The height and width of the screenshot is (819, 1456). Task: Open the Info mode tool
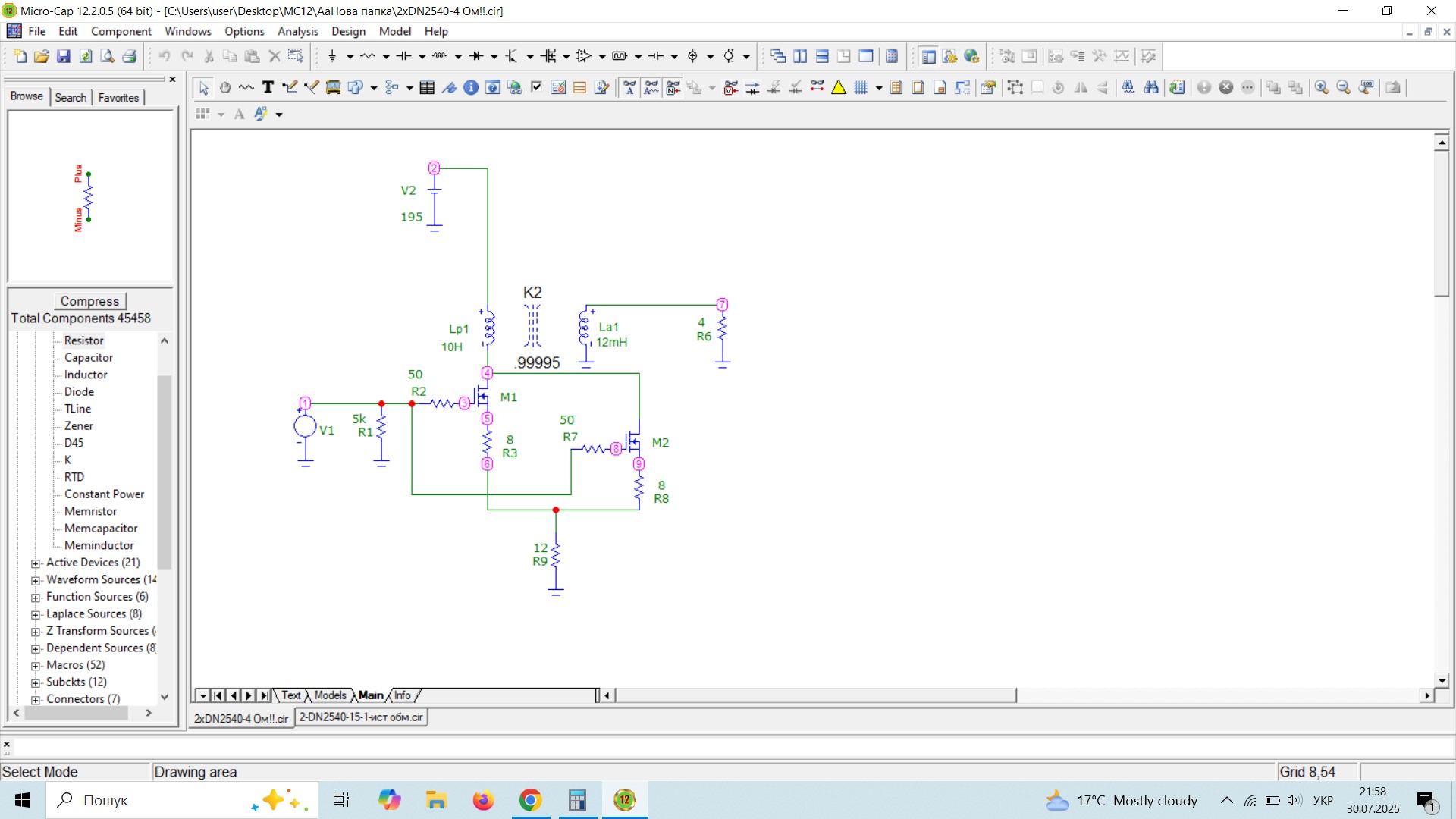(x=471, y=88)
